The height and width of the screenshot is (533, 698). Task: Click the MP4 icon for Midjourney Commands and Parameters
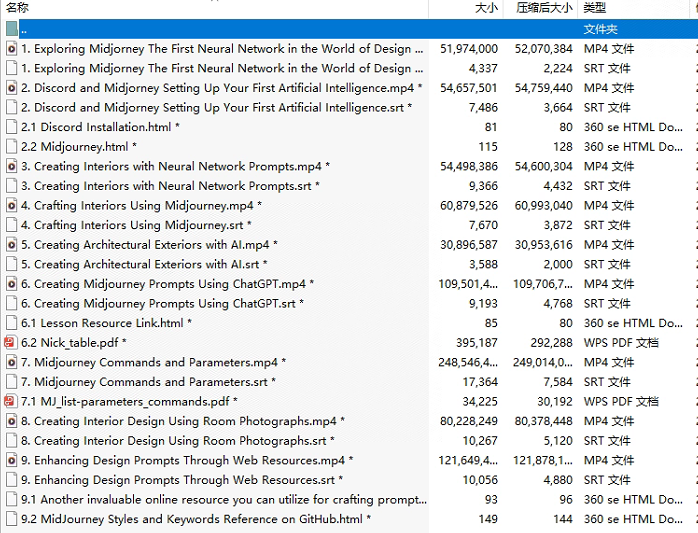[12, 363]
